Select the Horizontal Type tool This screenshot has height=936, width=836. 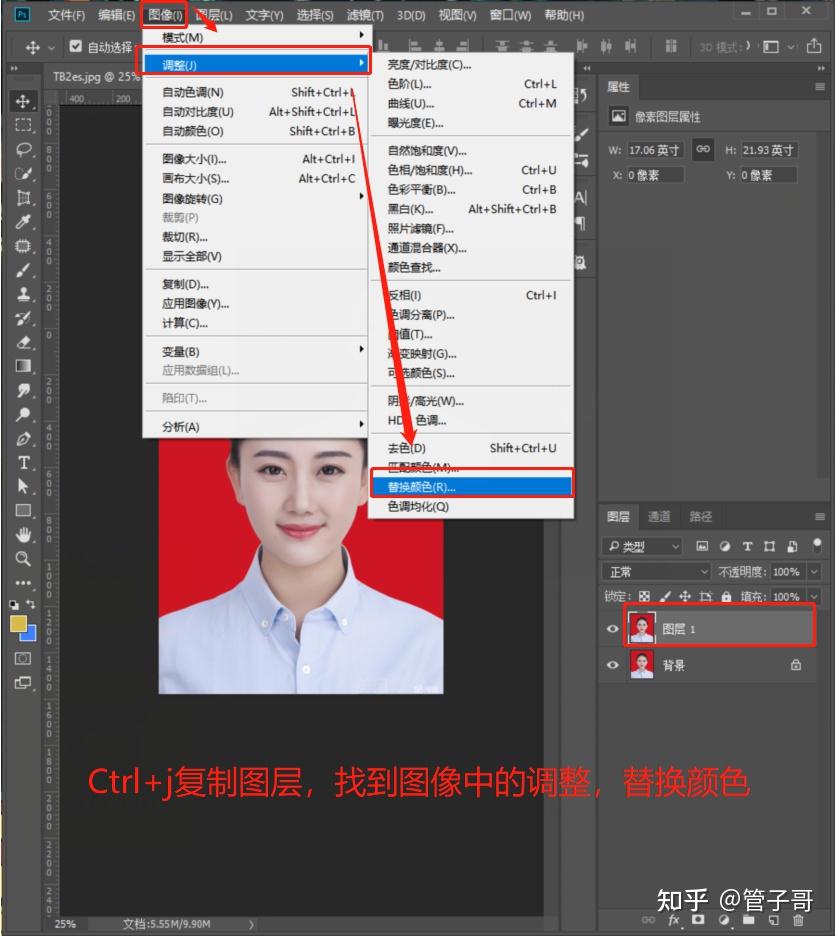pos(23,463)
